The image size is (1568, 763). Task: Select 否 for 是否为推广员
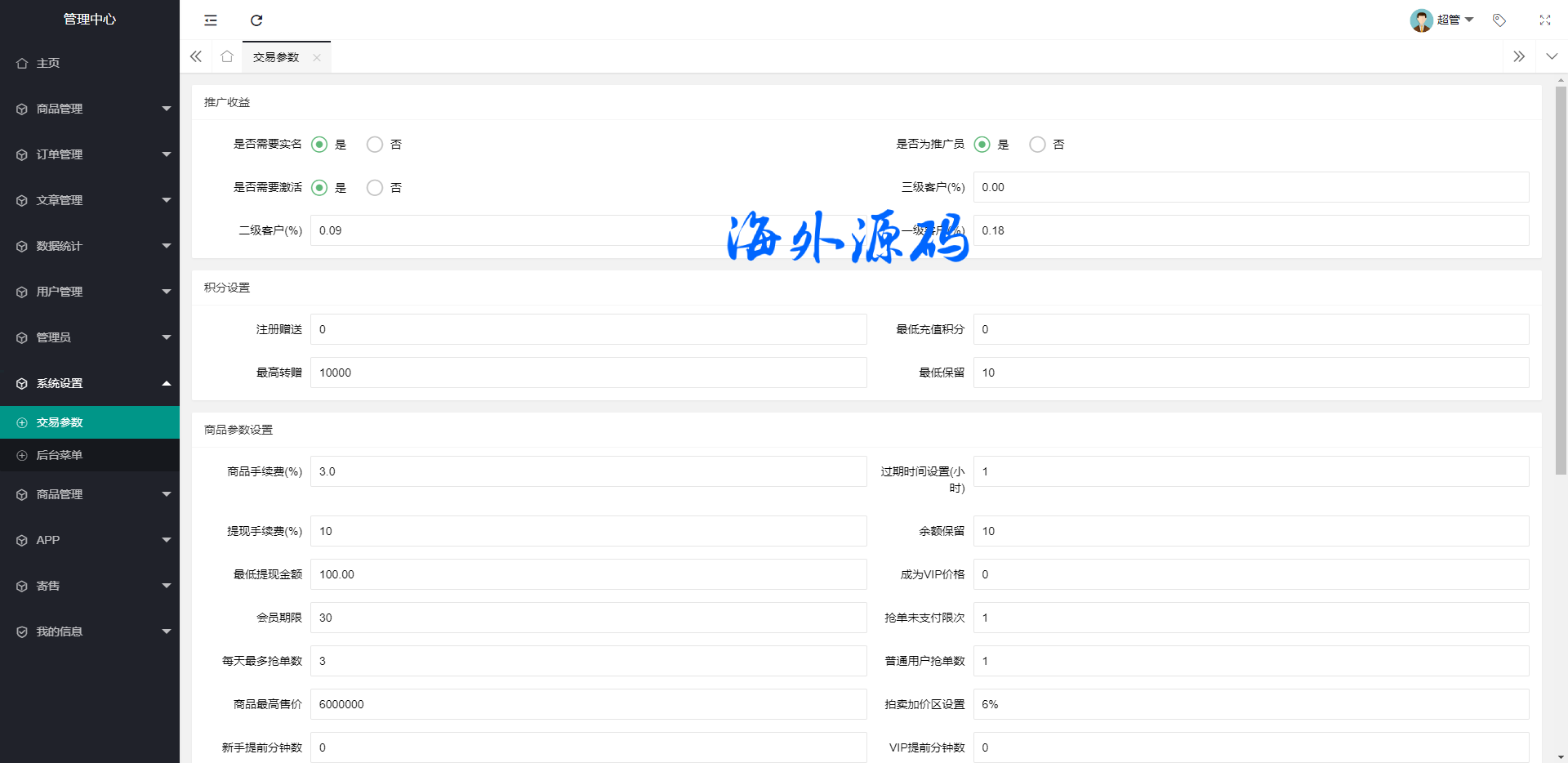(1037, 145)
